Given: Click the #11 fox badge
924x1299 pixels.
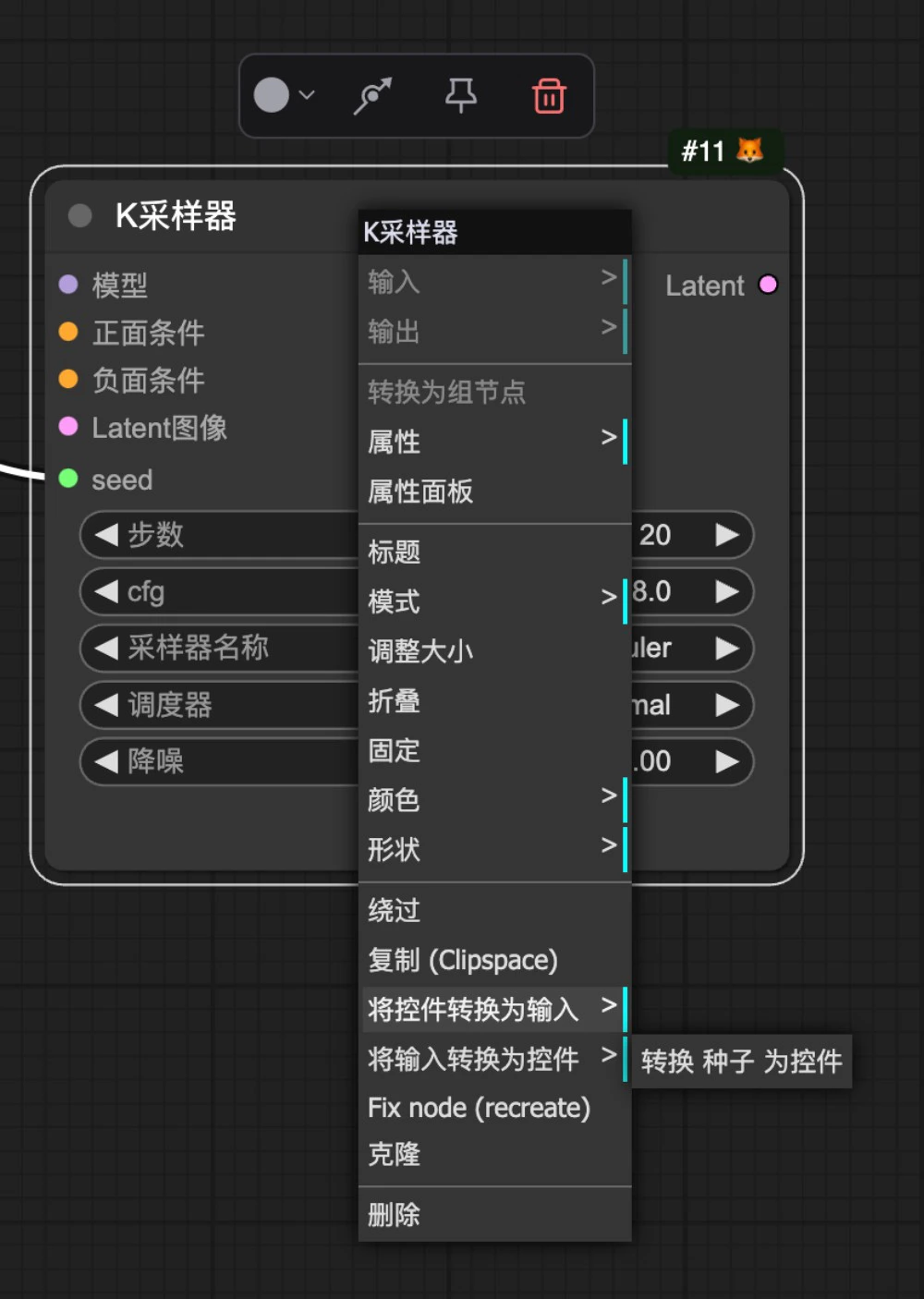Looking at the screenshot, I should [725, 152].
